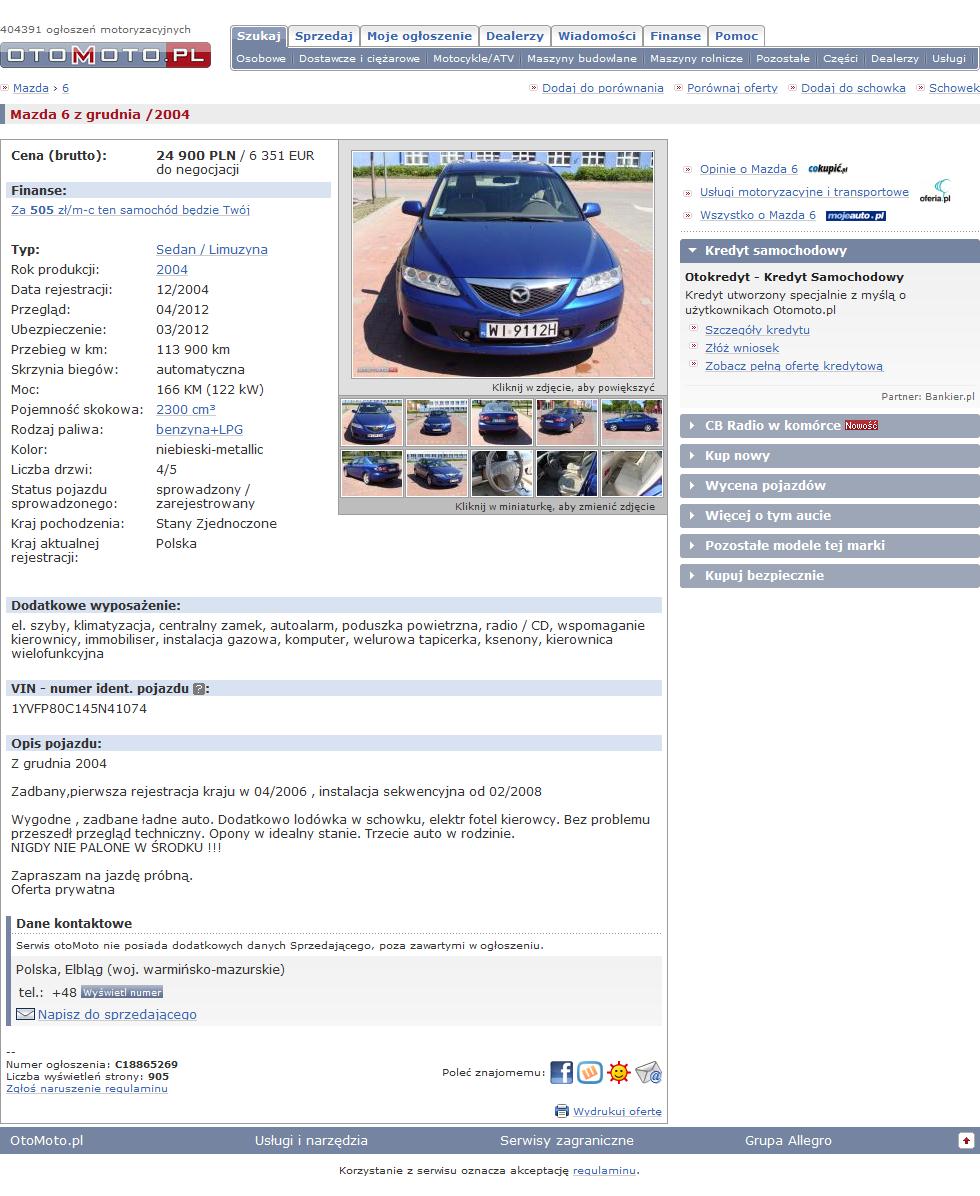Screen dimensions: 980x1196
Task: Click the VIN number 1YVFP80C145N41074
Action: point(79,709)
